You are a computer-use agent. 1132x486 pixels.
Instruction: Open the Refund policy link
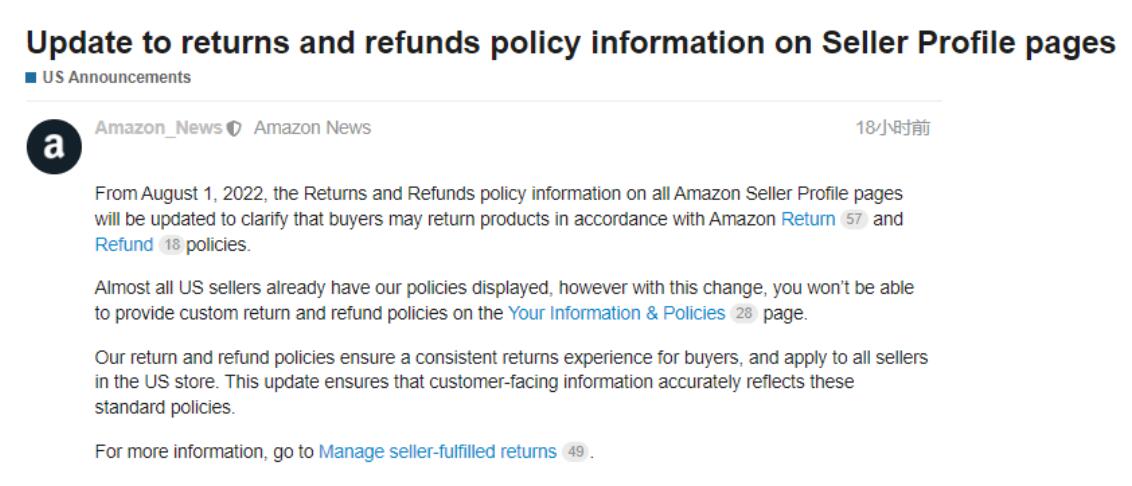(124, 245)
